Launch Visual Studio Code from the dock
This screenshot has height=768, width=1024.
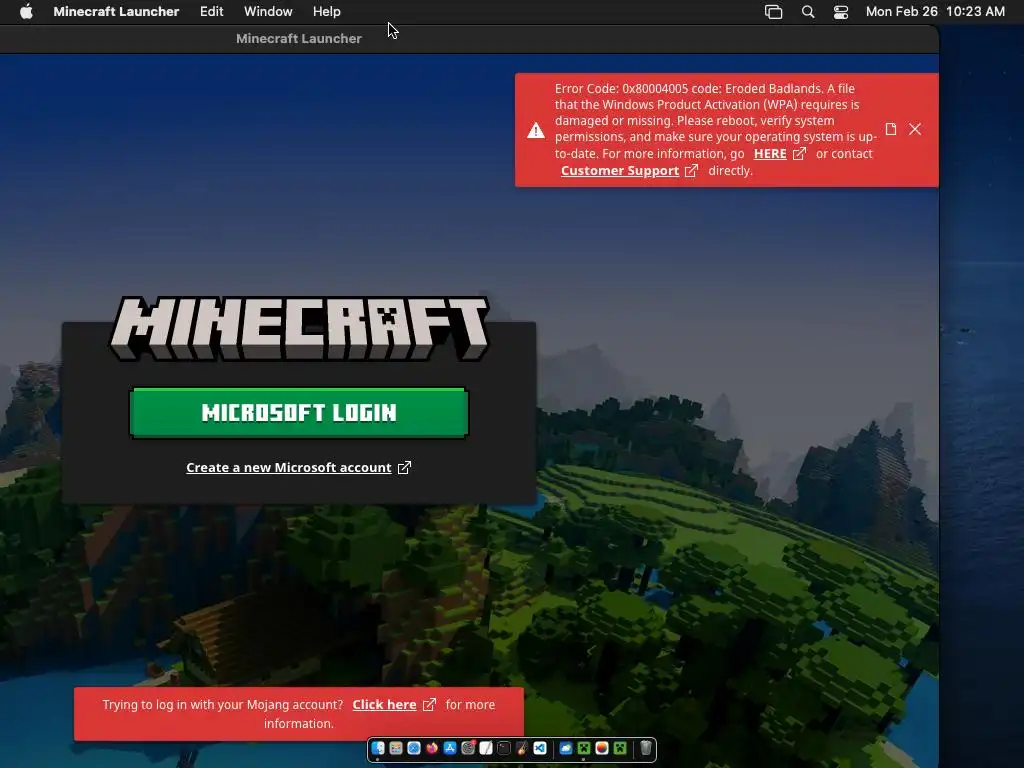540,748
